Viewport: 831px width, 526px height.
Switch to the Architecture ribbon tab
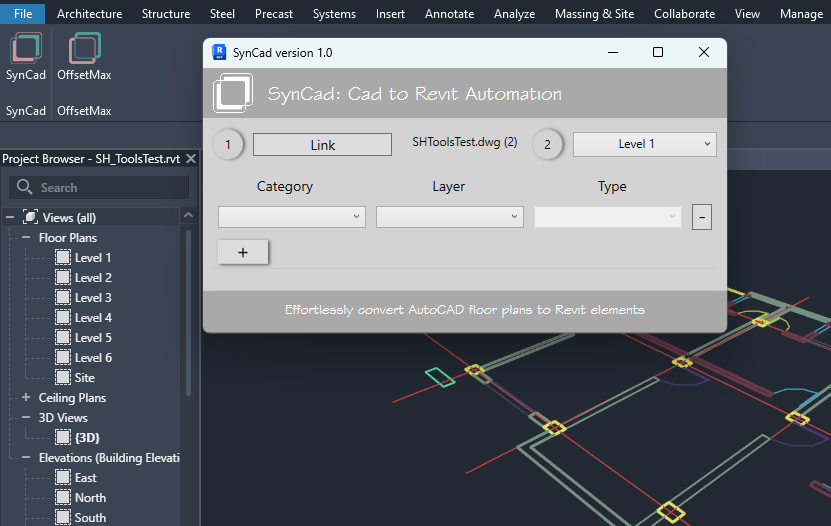pyautogui.click(x=90, y=14)
